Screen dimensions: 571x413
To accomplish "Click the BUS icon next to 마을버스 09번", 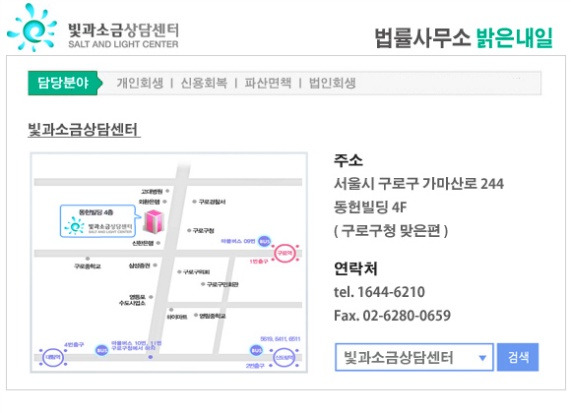I will coord(264,241).
